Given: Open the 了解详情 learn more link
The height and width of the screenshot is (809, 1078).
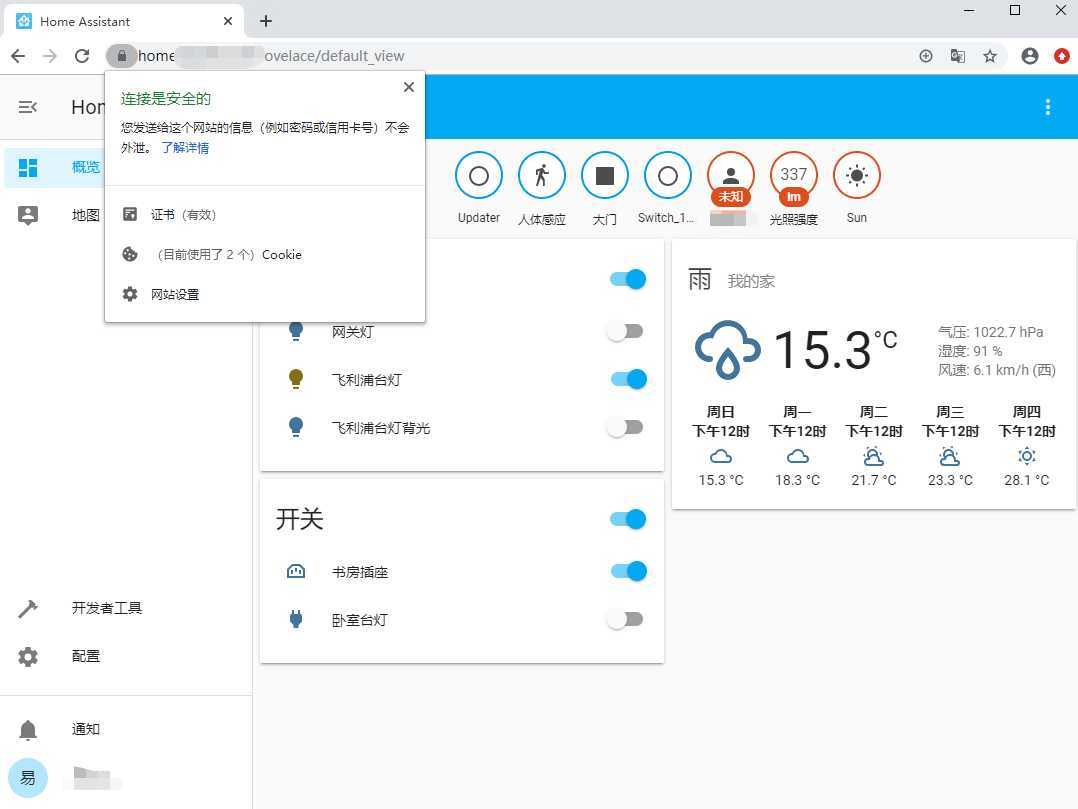Looking at the screenshot, I should [185, 148].
